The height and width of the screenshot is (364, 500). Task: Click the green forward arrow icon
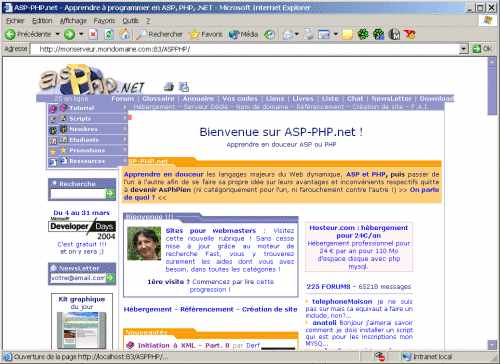(69, 34)
